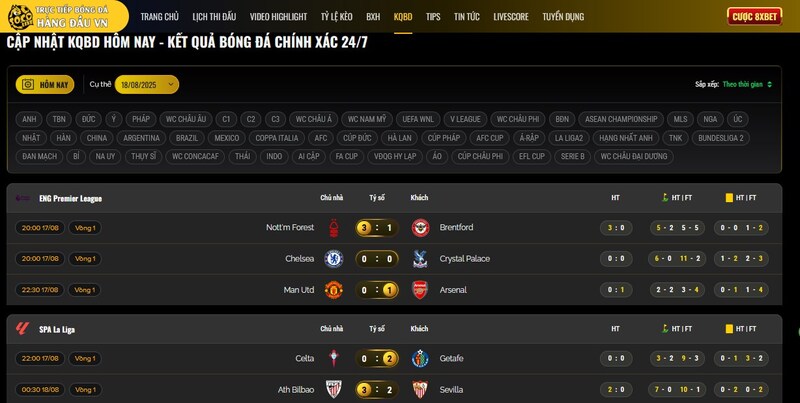800x403 pixels.
Task: Click the Crystal Palace club crest
Action: [420, 259]
